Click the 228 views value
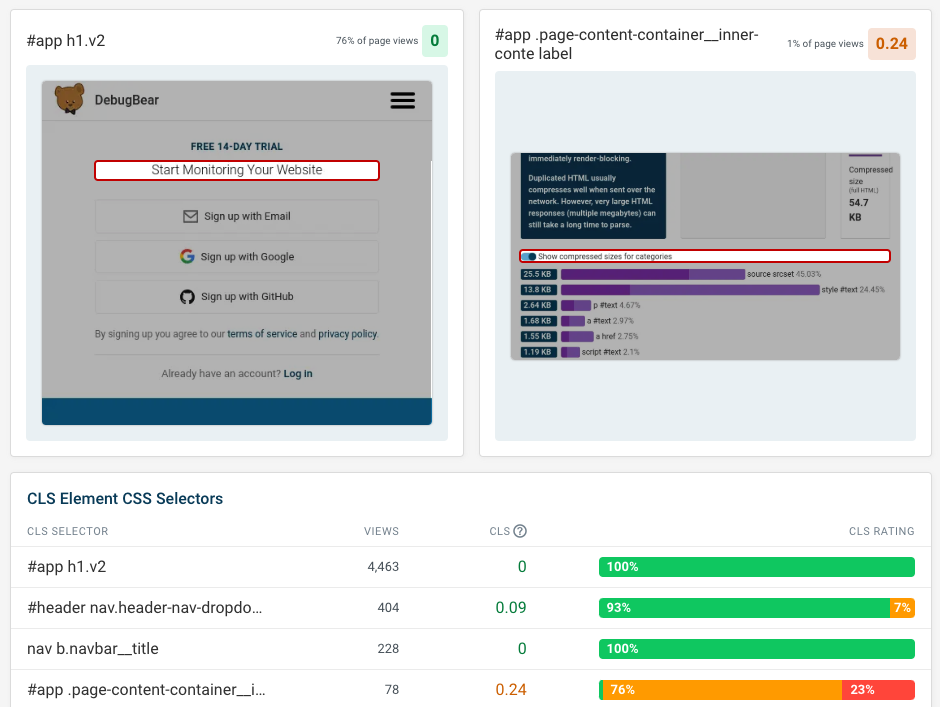 point(388,648)
